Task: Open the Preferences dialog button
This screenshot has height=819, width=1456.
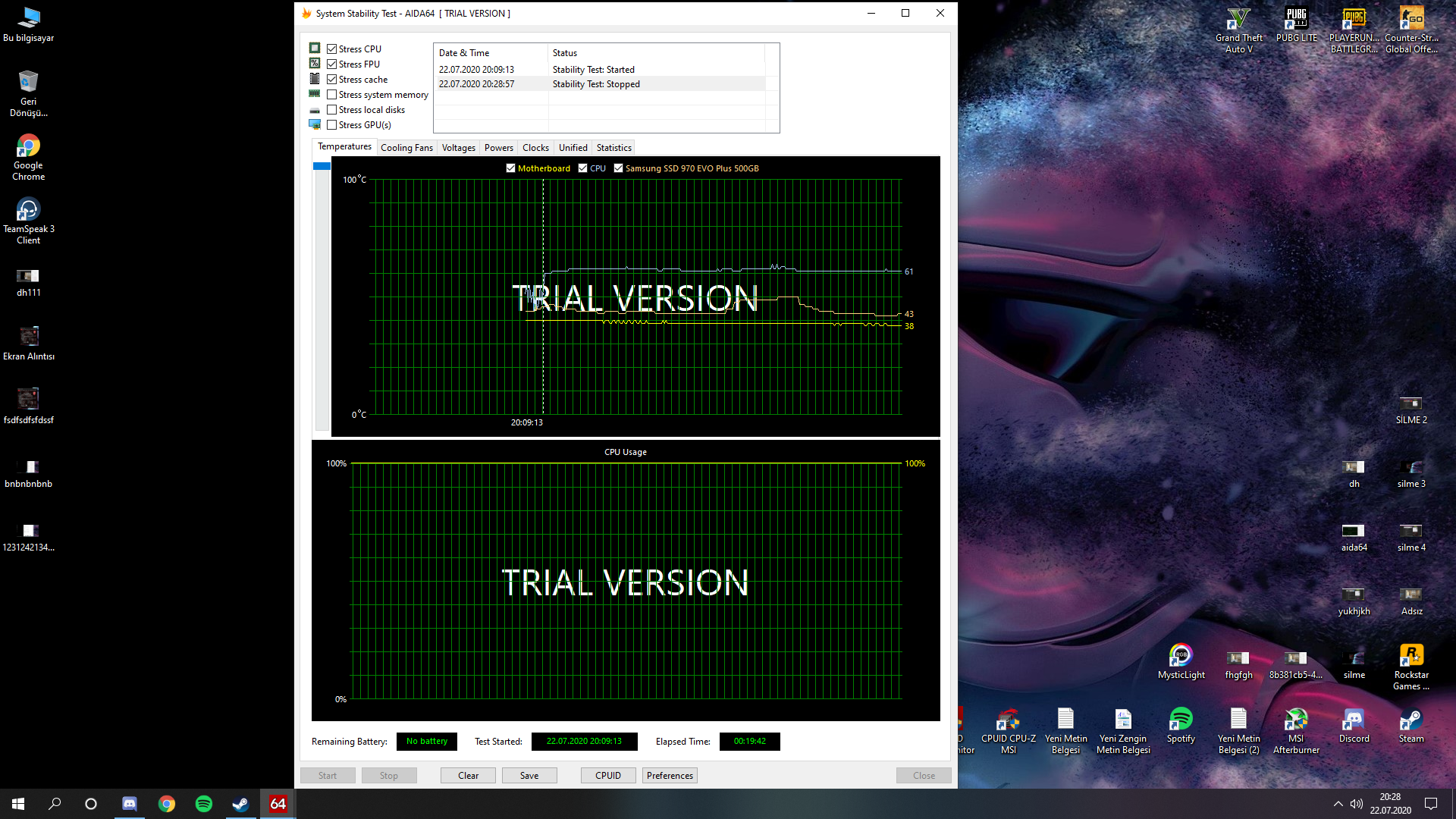Action: point(670,775)
